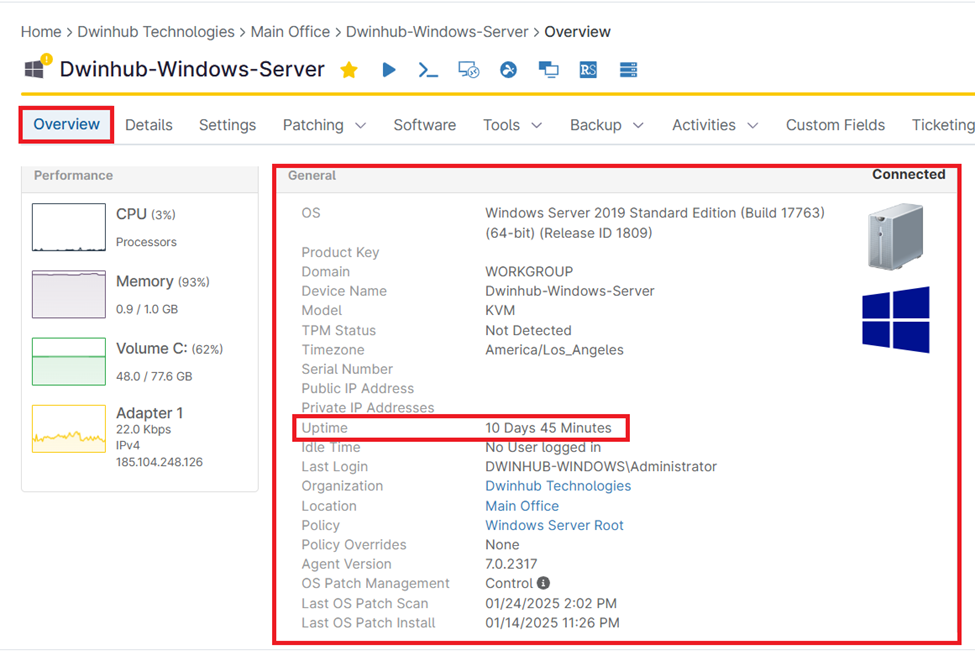Open the server management icon on the toolbar
This screenshot has height=656, width=975.
[x=628, y=70]
